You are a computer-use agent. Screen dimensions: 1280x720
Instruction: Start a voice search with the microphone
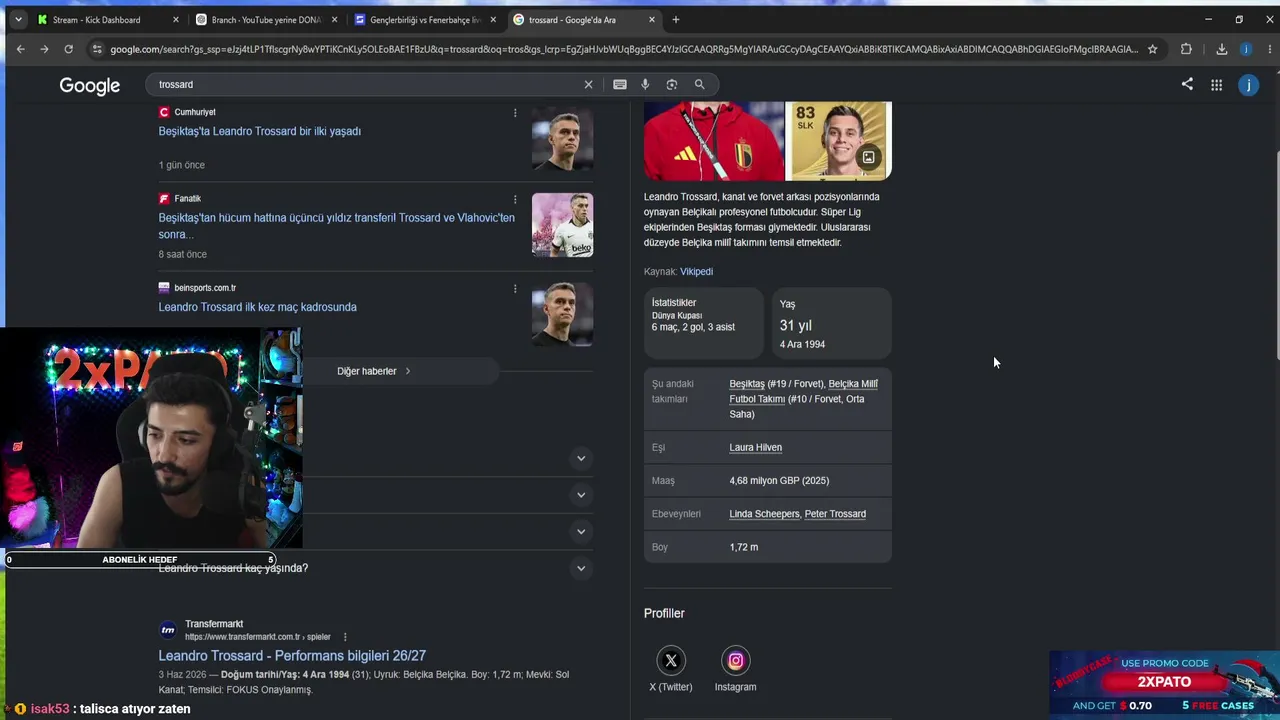645,85
